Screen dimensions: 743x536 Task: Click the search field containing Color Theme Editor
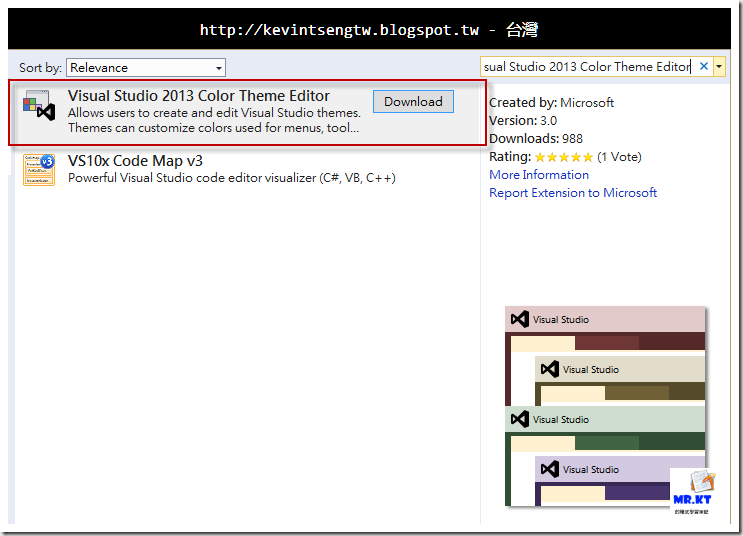tap(589, 66)
